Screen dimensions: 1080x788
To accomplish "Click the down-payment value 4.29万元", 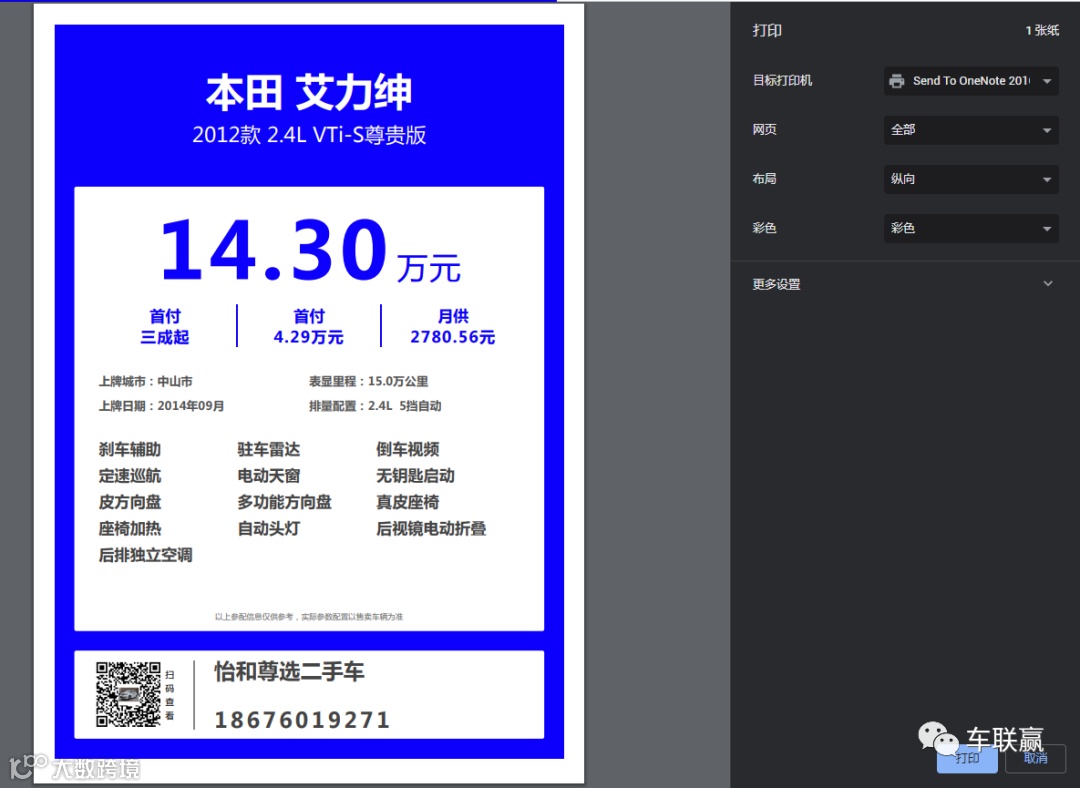I will (x=308, y=337).
